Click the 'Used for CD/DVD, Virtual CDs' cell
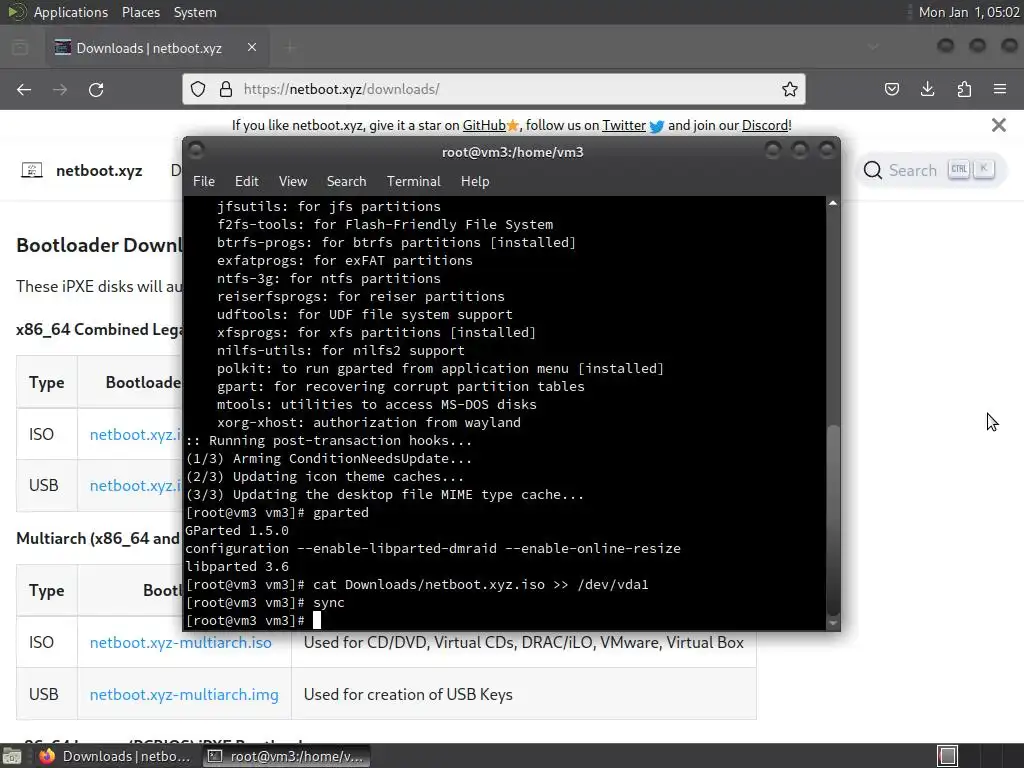 (524, 643)
